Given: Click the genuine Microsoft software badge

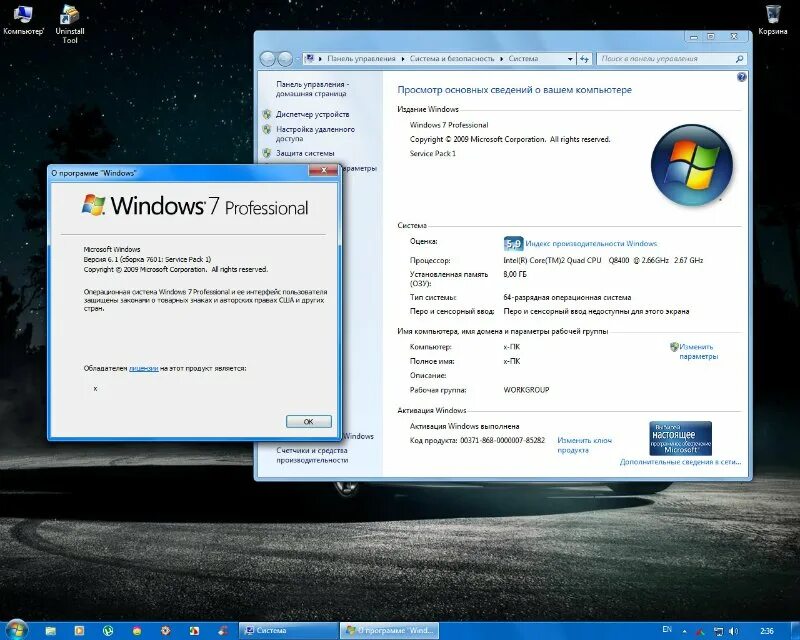Looking at the screenshot, I should (680, 438).
